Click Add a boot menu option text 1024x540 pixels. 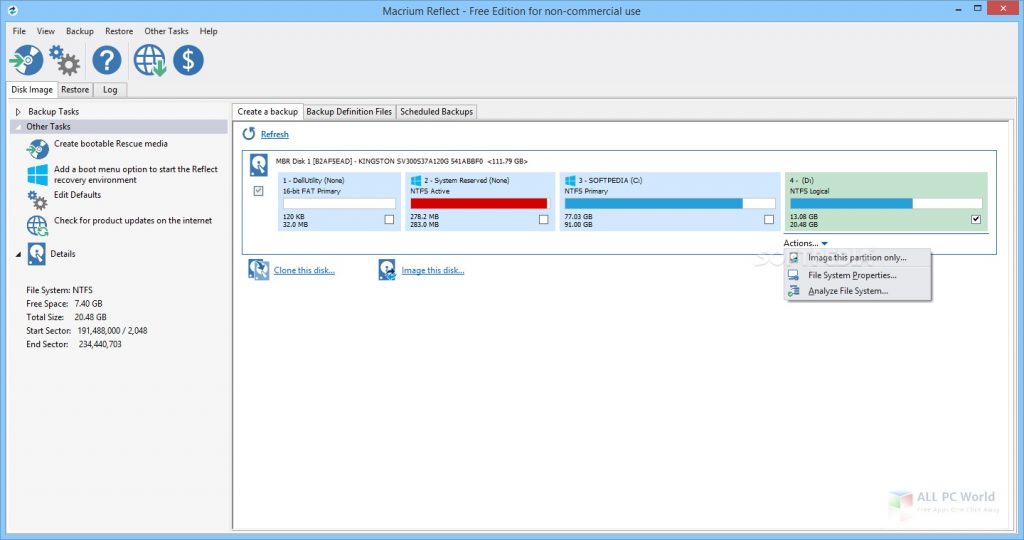136,174
